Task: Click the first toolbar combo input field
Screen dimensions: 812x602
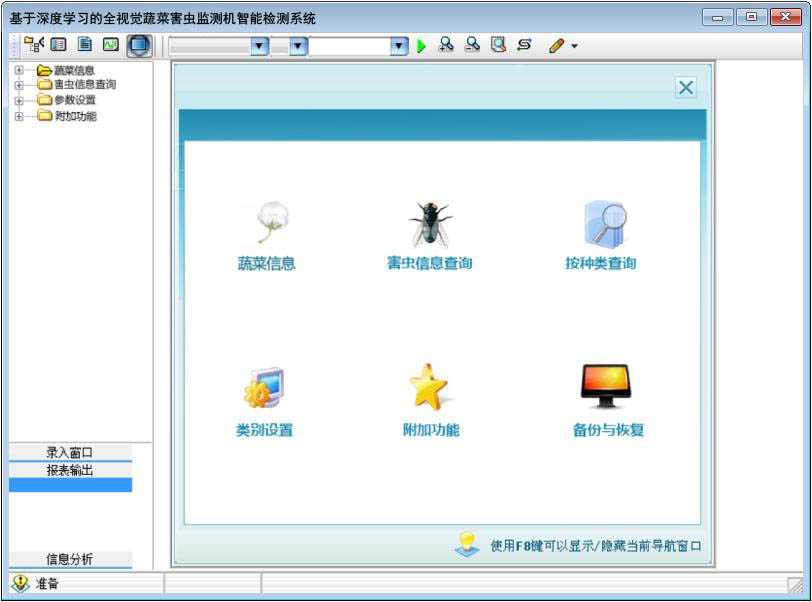Action: tap(210, 46)
